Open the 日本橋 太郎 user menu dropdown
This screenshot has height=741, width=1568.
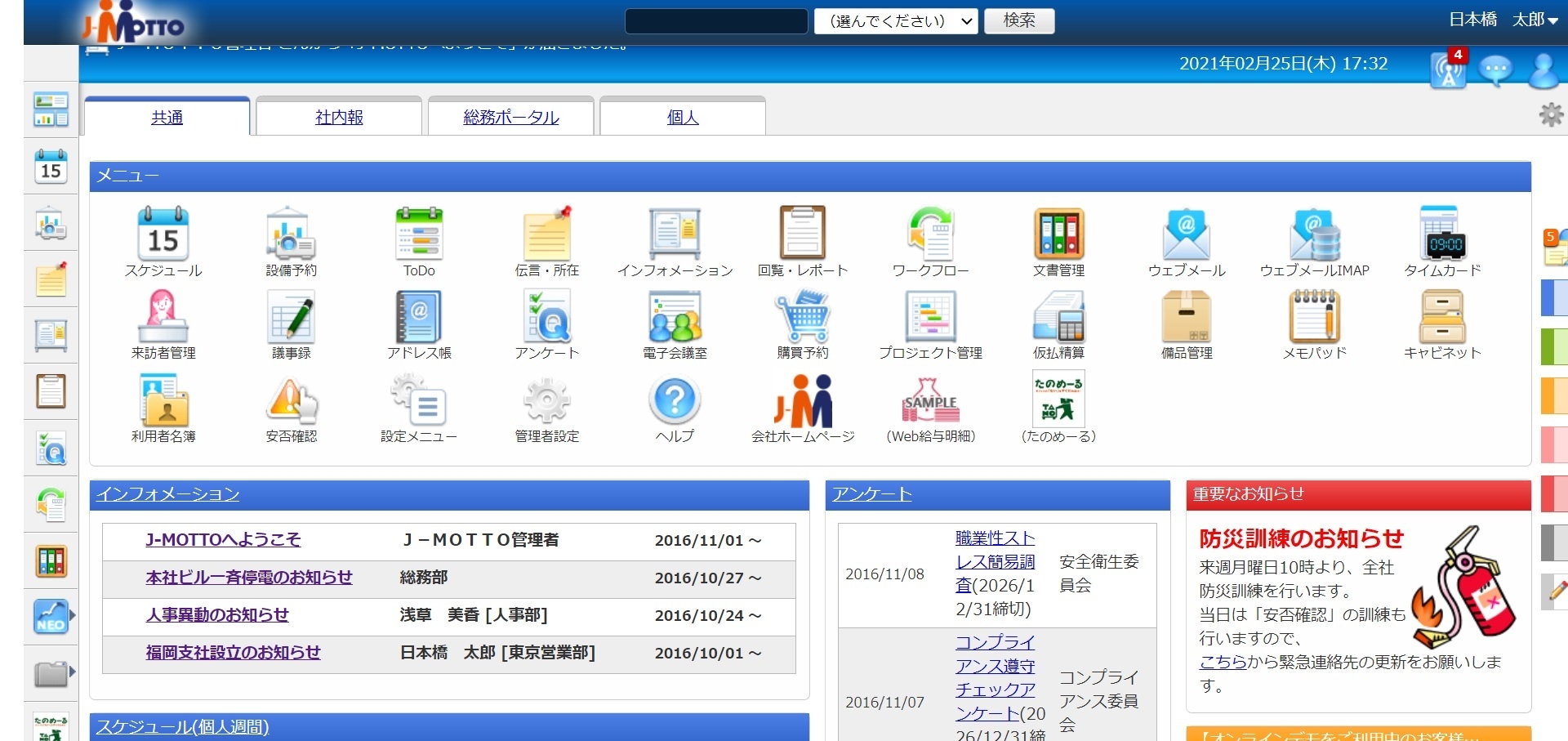1503,20
